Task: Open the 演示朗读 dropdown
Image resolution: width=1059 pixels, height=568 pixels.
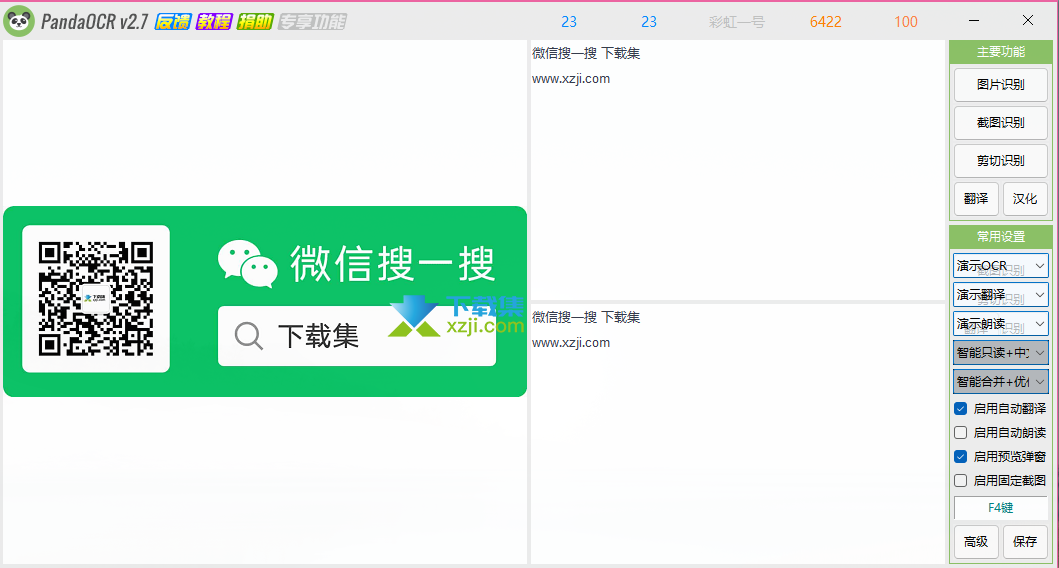Action: [x=1000, y=324]
